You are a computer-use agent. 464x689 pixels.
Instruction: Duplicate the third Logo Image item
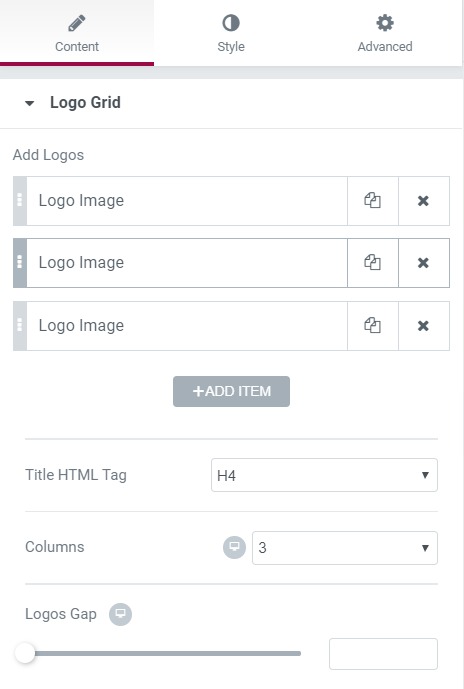pyautogui.click(x=373, y=326)
